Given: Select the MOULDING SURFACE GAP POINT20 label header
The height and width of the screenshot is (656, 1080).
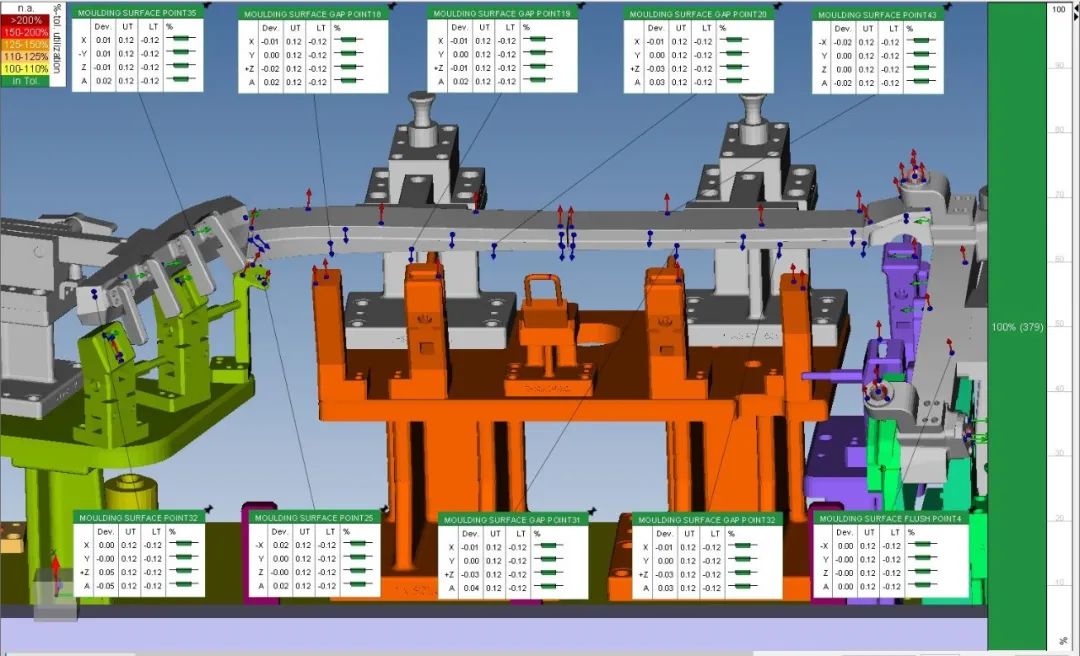Looking at the screenshot, I should (698, 14).
